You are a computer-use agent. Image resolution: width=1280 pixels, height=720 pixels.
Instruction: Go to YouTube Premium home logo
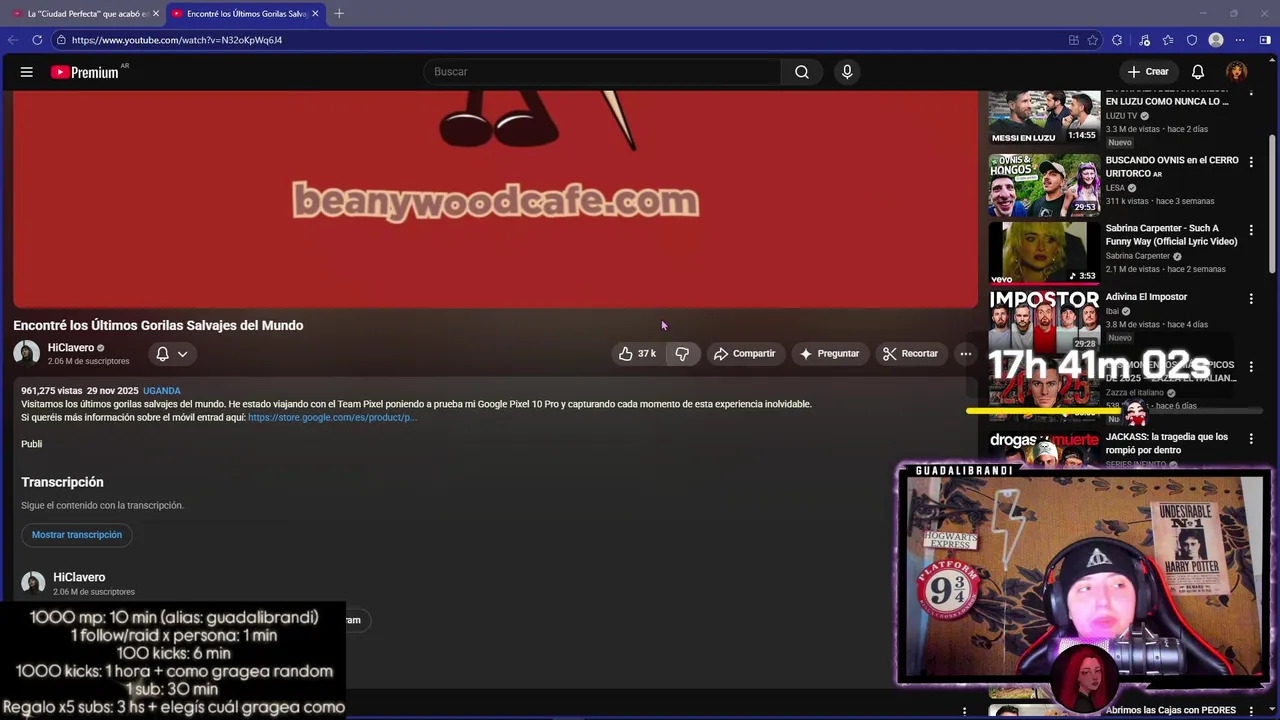(x=85, y=72)
